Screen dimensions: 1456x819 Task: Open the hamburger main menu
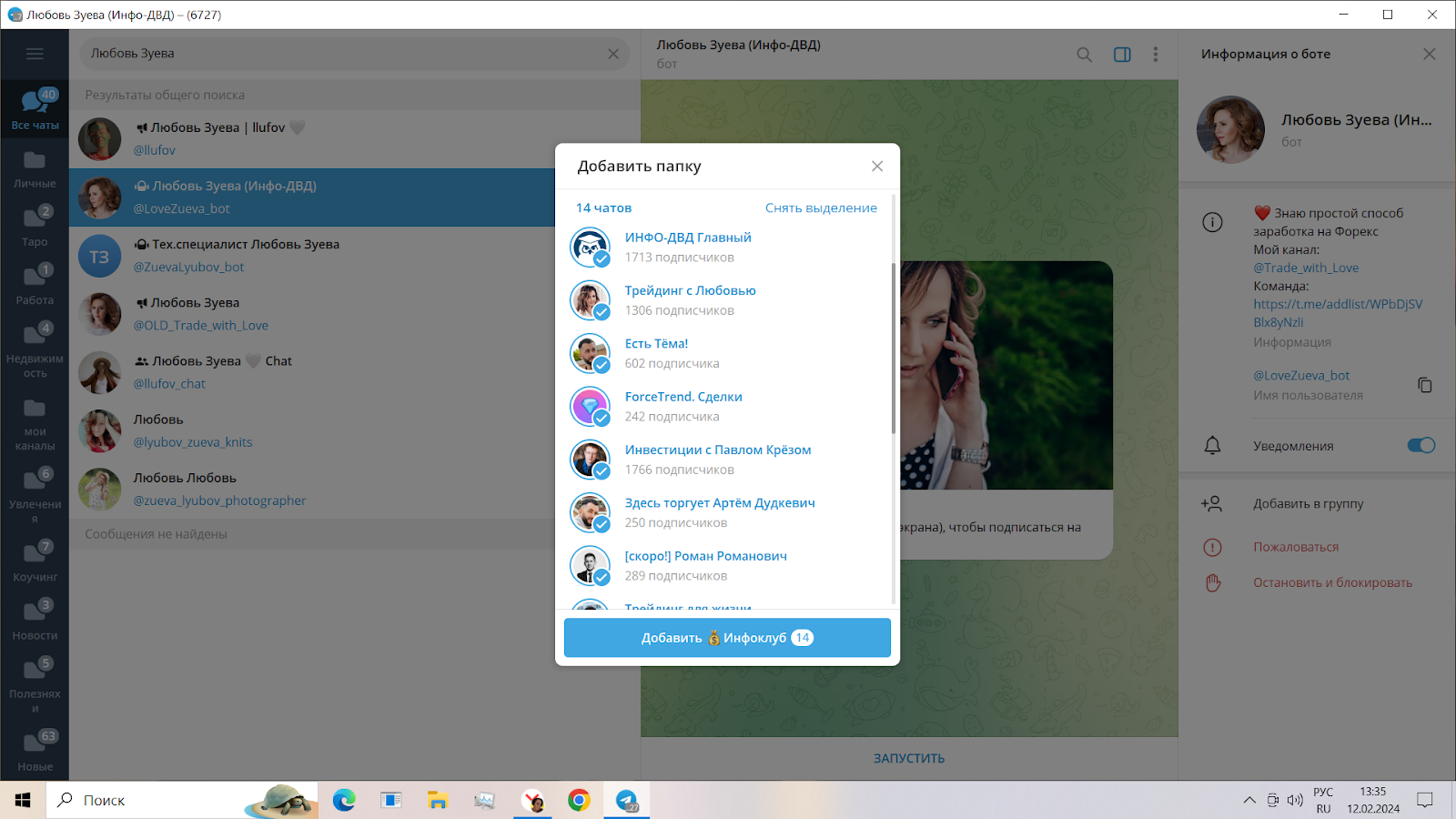(35, 54)
